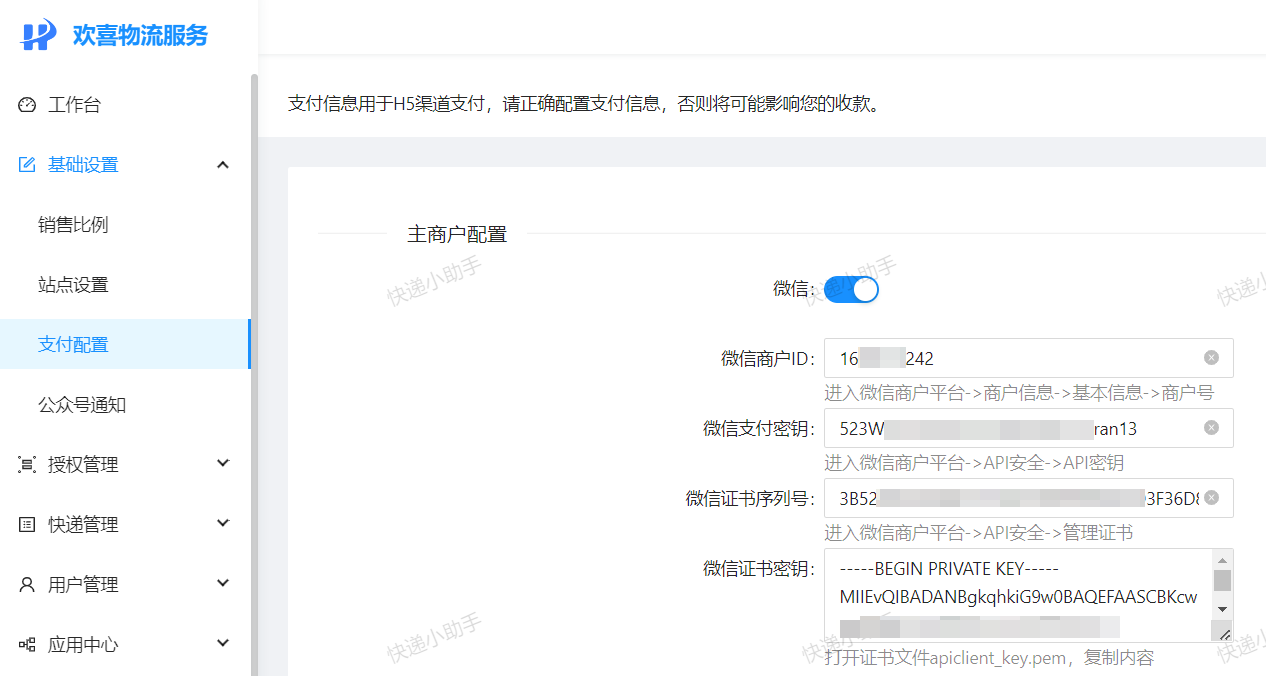The height and width of the screenshot is (676, 1266).
Task: Click the down arrow of the 微信证书密钥 scrollbar
Action: [x=1222, y=609]
